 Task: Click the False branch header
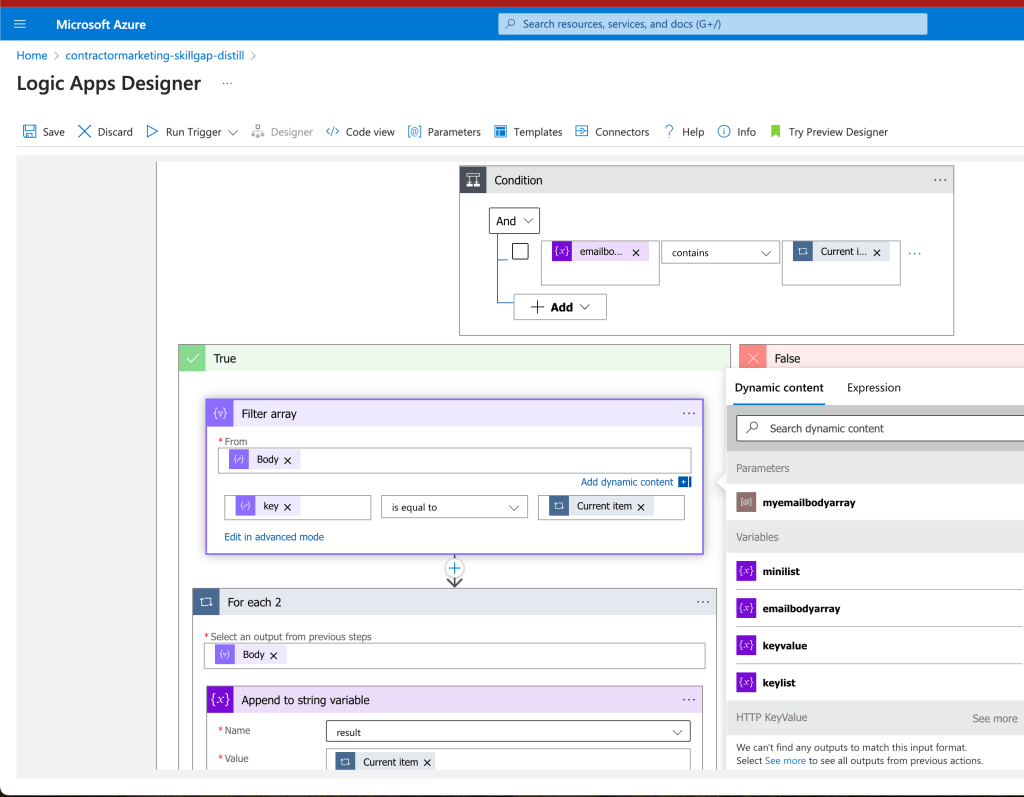[x=882, y=358]
